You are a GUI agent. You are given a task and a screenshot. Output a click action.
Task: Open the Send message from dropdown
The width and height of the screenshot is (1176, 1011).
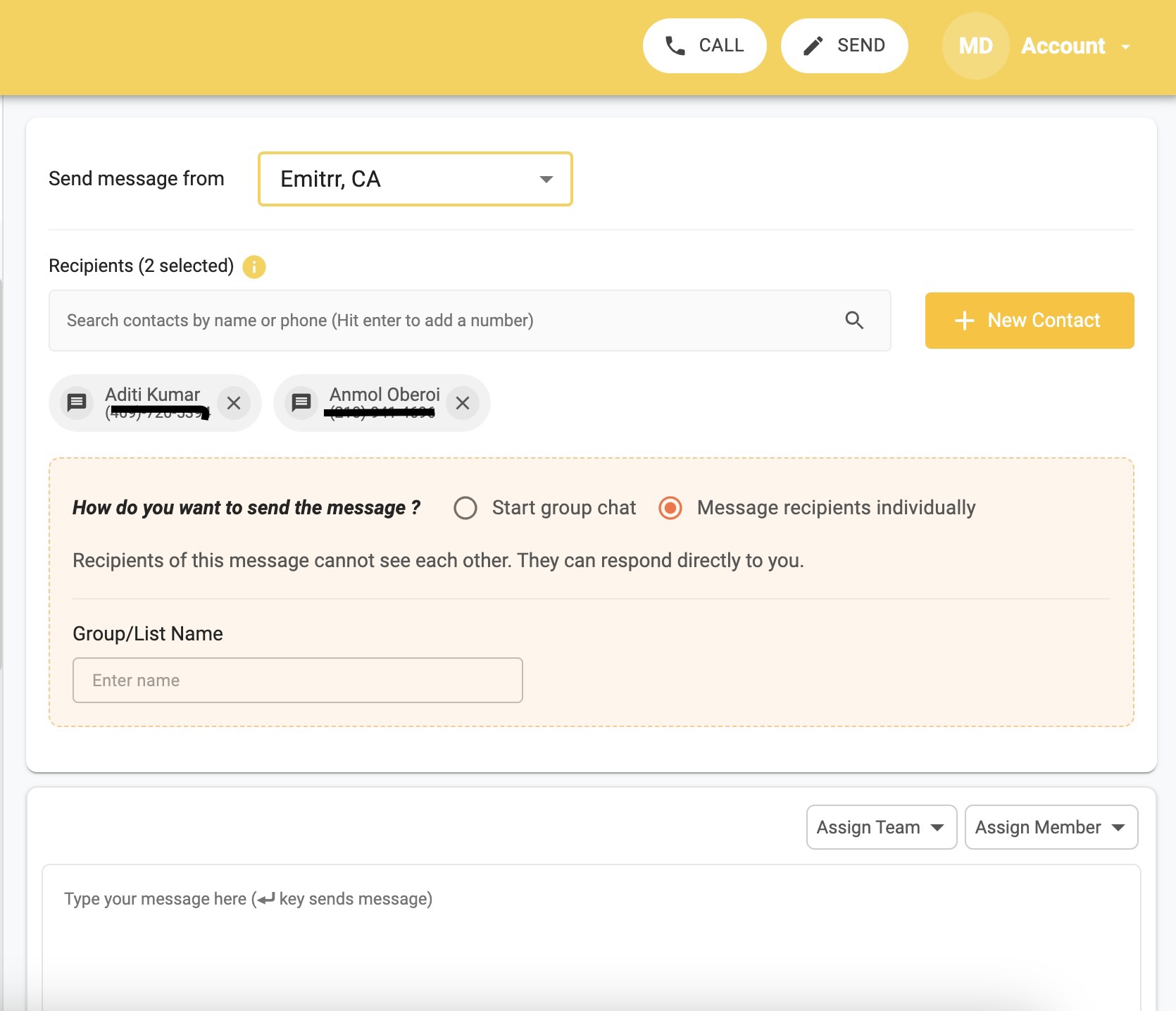point(415,179)
